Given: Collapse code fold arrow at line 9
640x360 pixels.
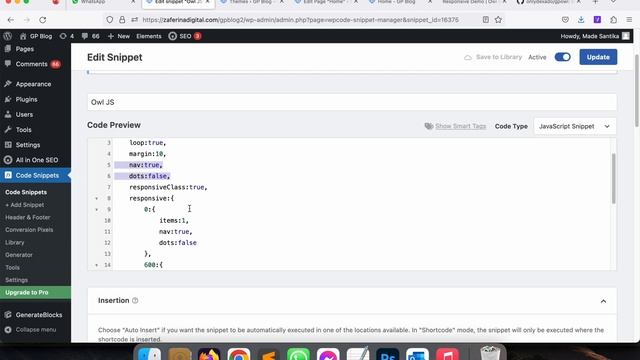Looking at the screenshot, I should [x=97, y=209].
